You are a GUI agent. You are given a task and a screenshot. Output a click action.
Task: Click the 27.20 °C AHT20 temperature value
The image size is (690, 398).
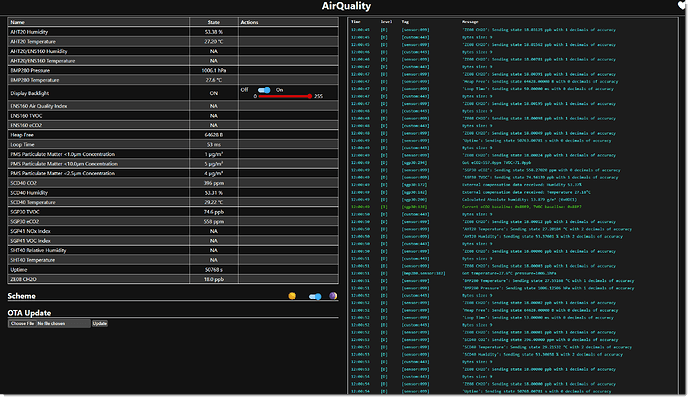pos(214,42)
